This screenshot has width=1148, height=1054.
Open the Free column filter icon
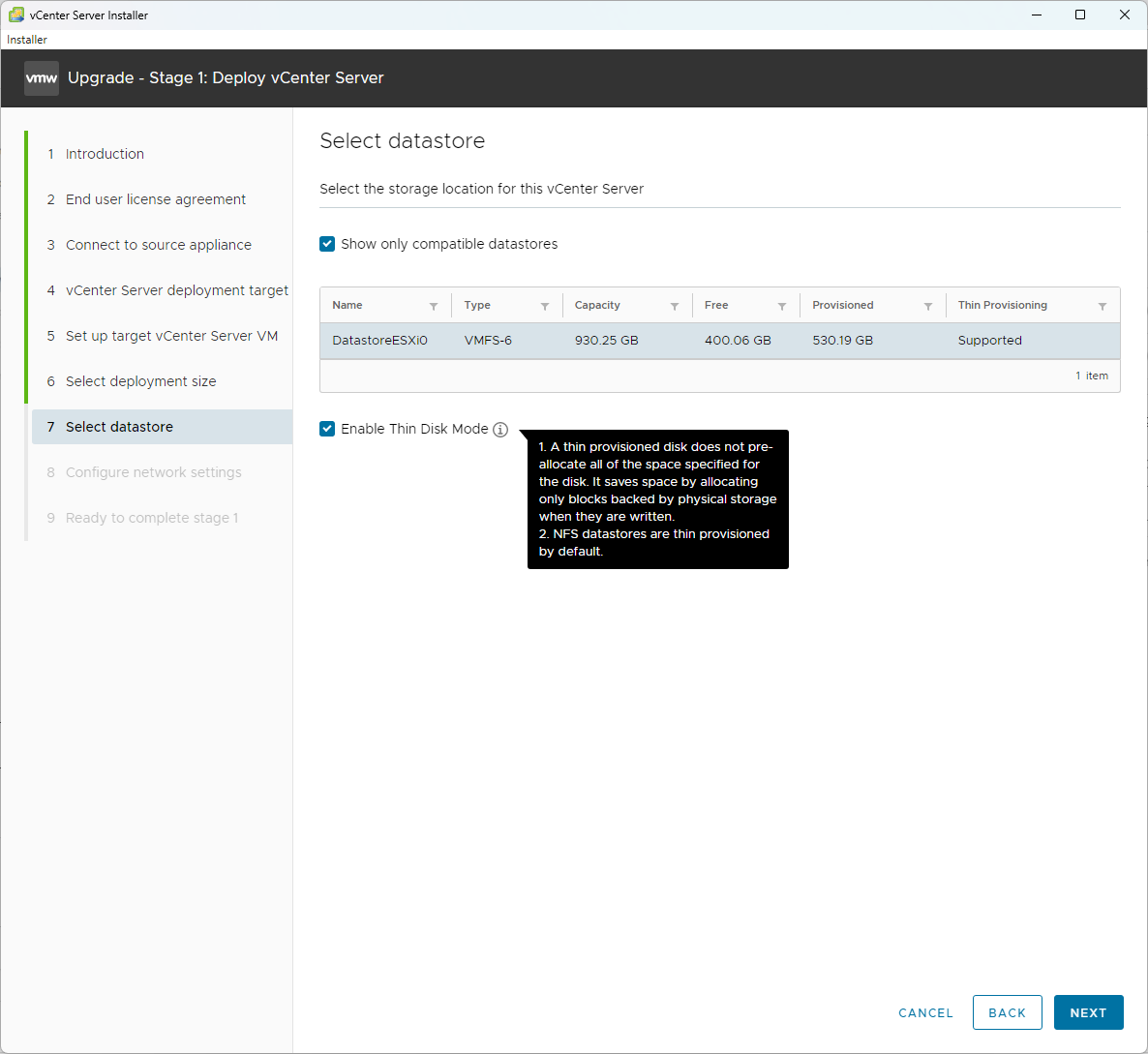pos(780,305)
